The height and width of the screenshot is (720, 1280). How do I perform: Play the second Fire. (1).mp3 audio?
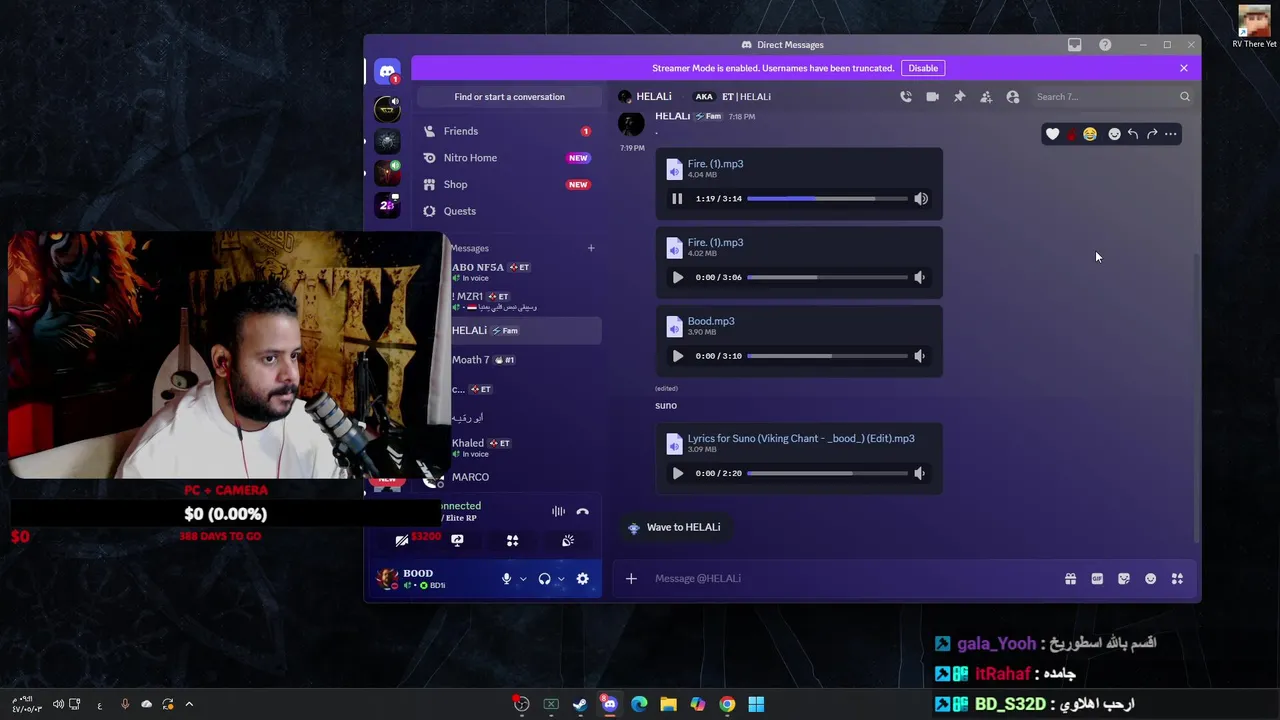point(677,278)
